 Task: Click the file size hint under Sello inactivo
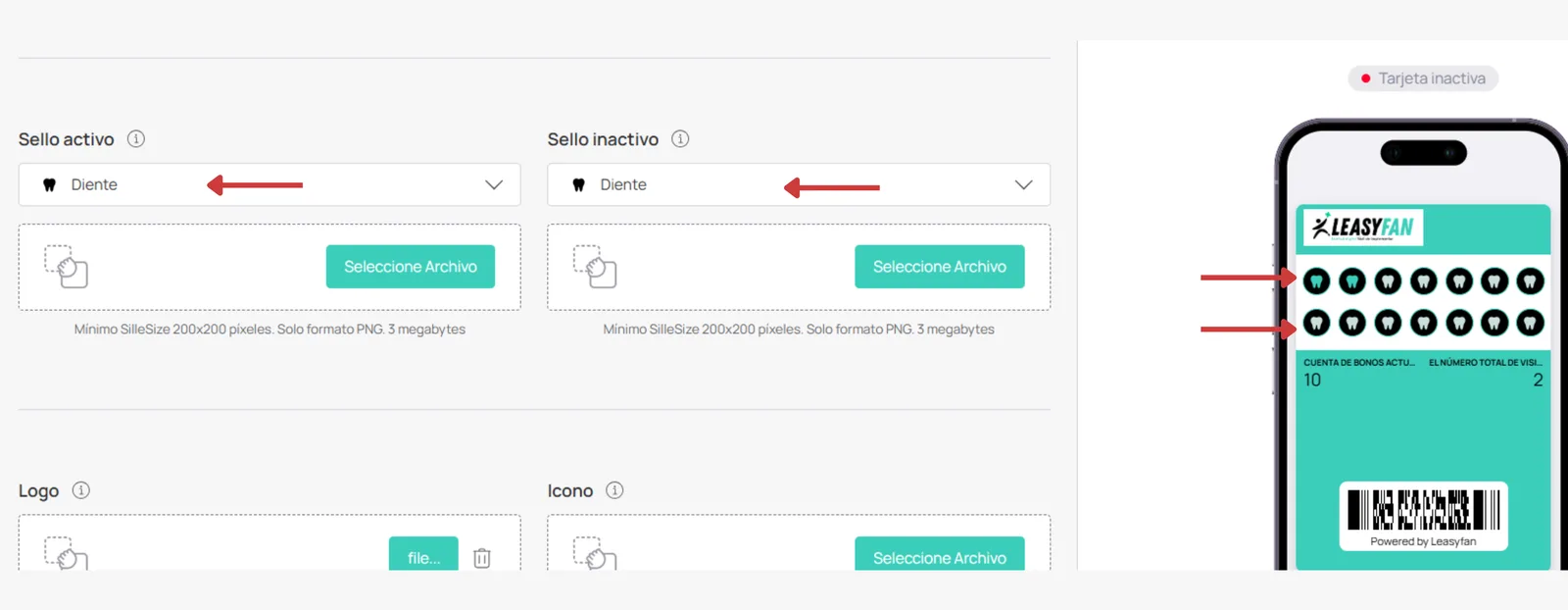tap(799, 330)
